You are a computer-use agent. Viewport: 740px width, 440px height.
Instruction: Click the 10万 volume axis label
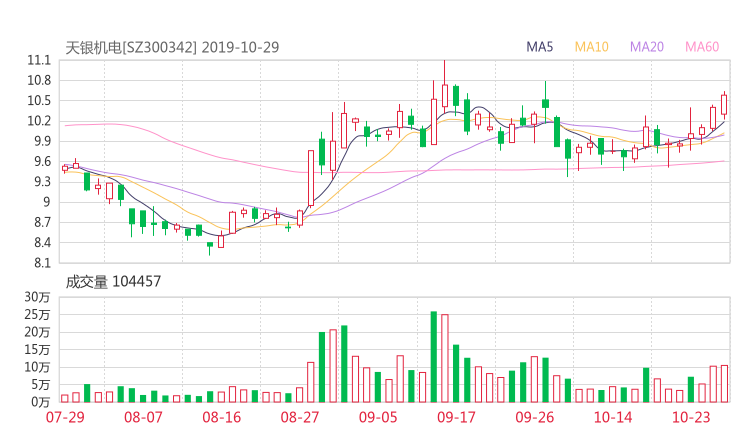click(x=37, y=367)
